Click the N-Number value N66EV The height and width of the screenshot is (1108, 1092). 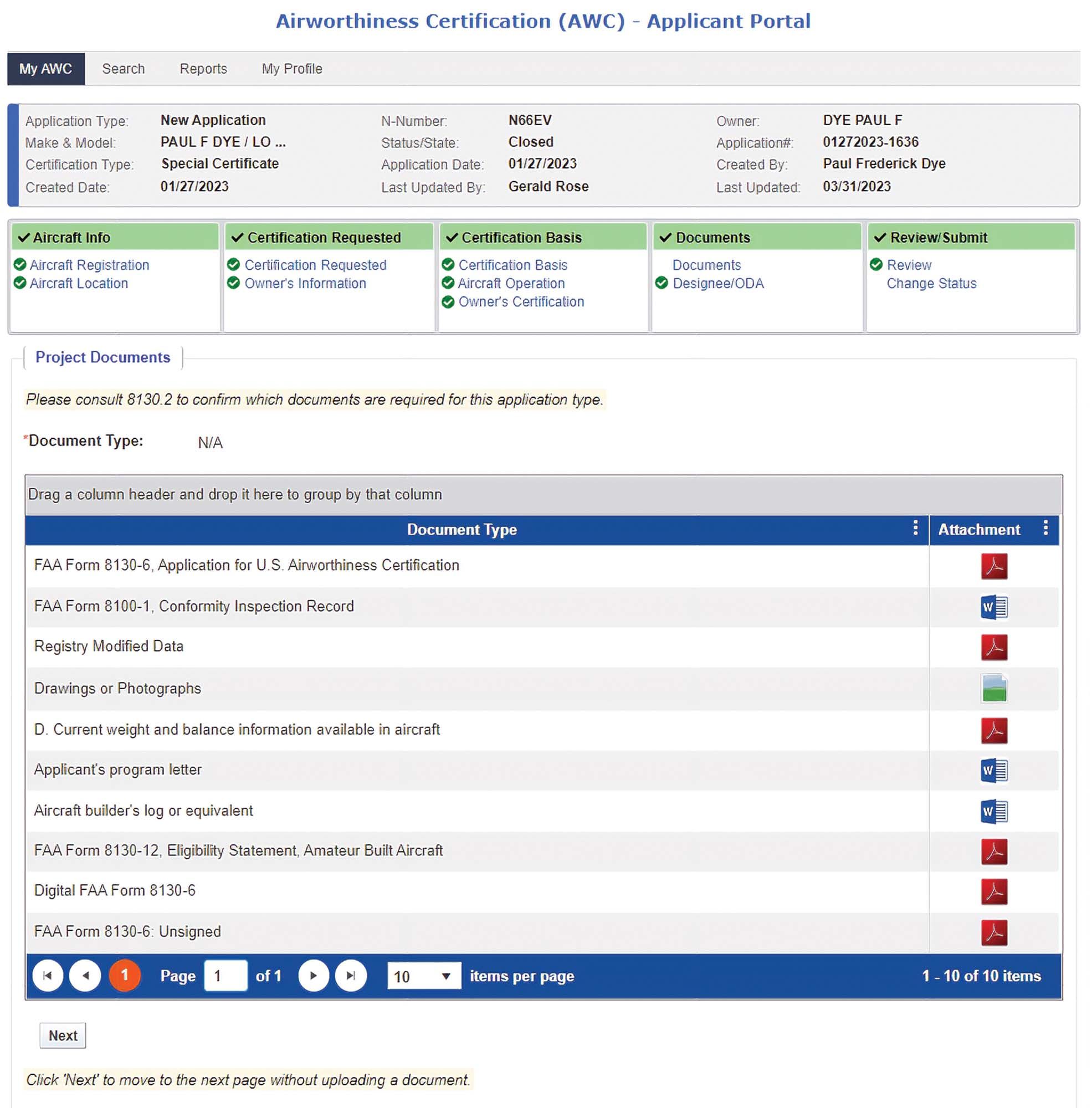pyautogui.click(x=530, y=120)
